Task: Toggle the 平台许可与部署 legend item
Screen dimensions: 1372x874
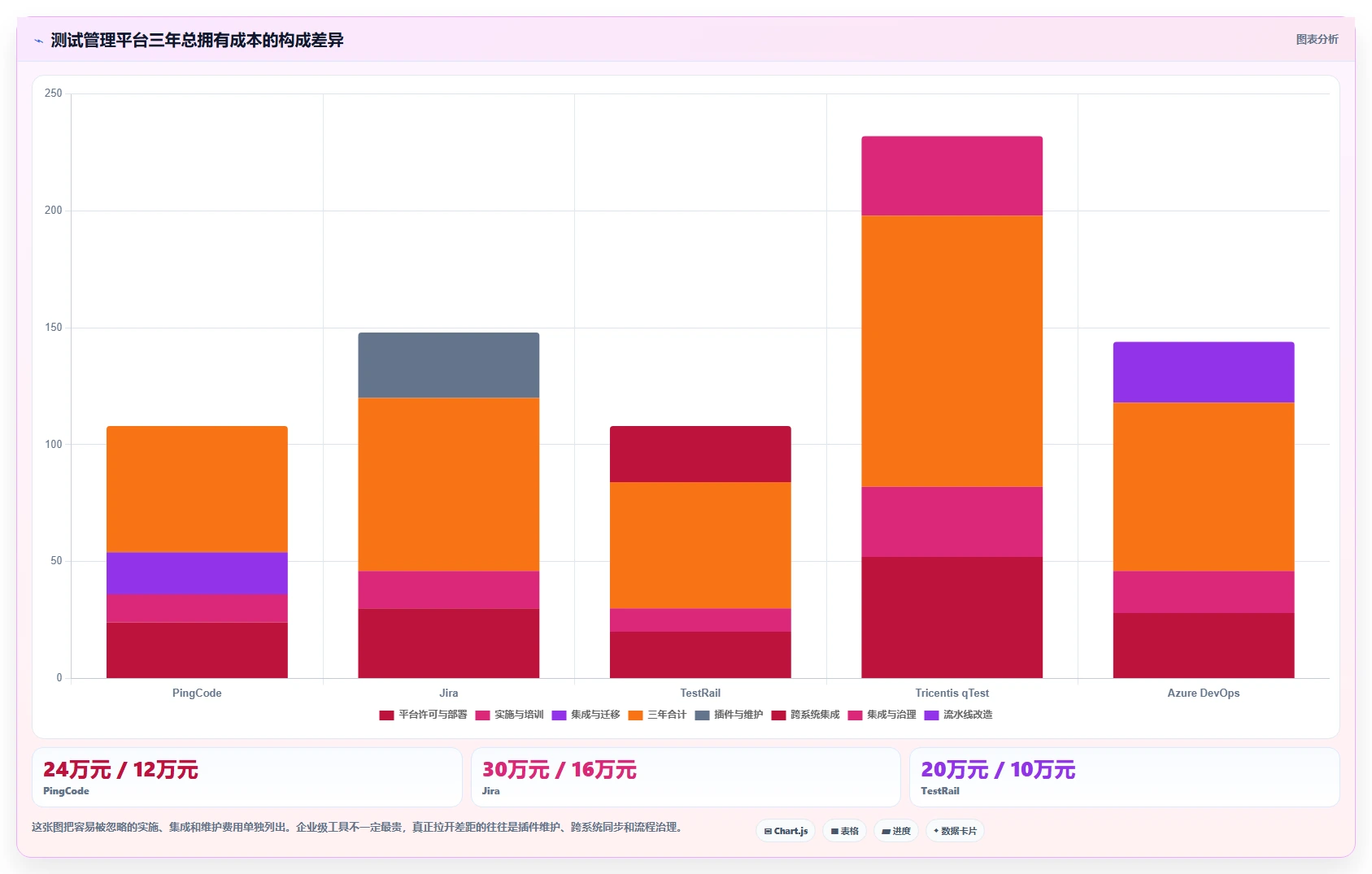Action: point(423,715)
